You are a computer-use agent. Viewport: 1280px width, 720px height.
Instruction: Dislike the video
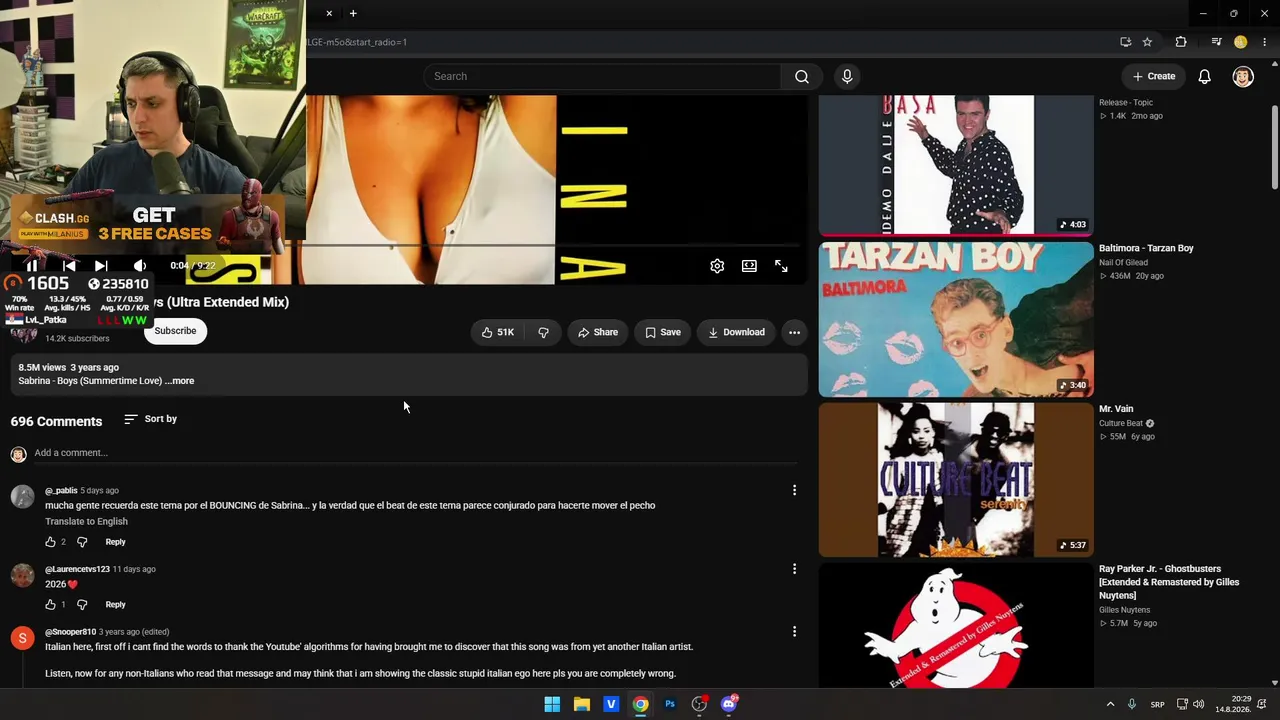(543, 332)
